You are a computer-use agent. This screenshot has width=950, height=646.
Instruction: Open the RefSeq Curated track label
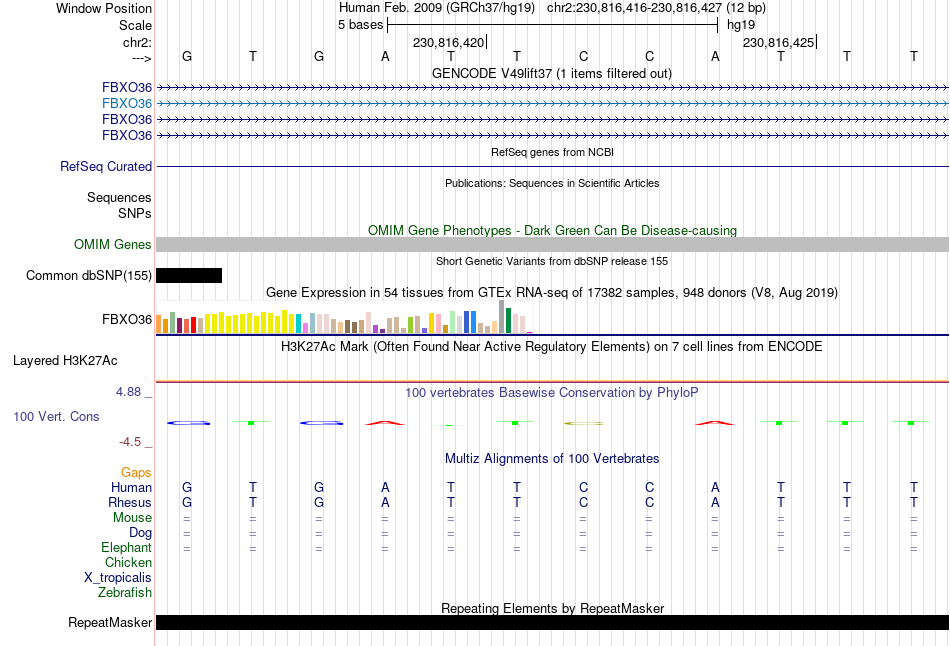click(x=106, y=167)
